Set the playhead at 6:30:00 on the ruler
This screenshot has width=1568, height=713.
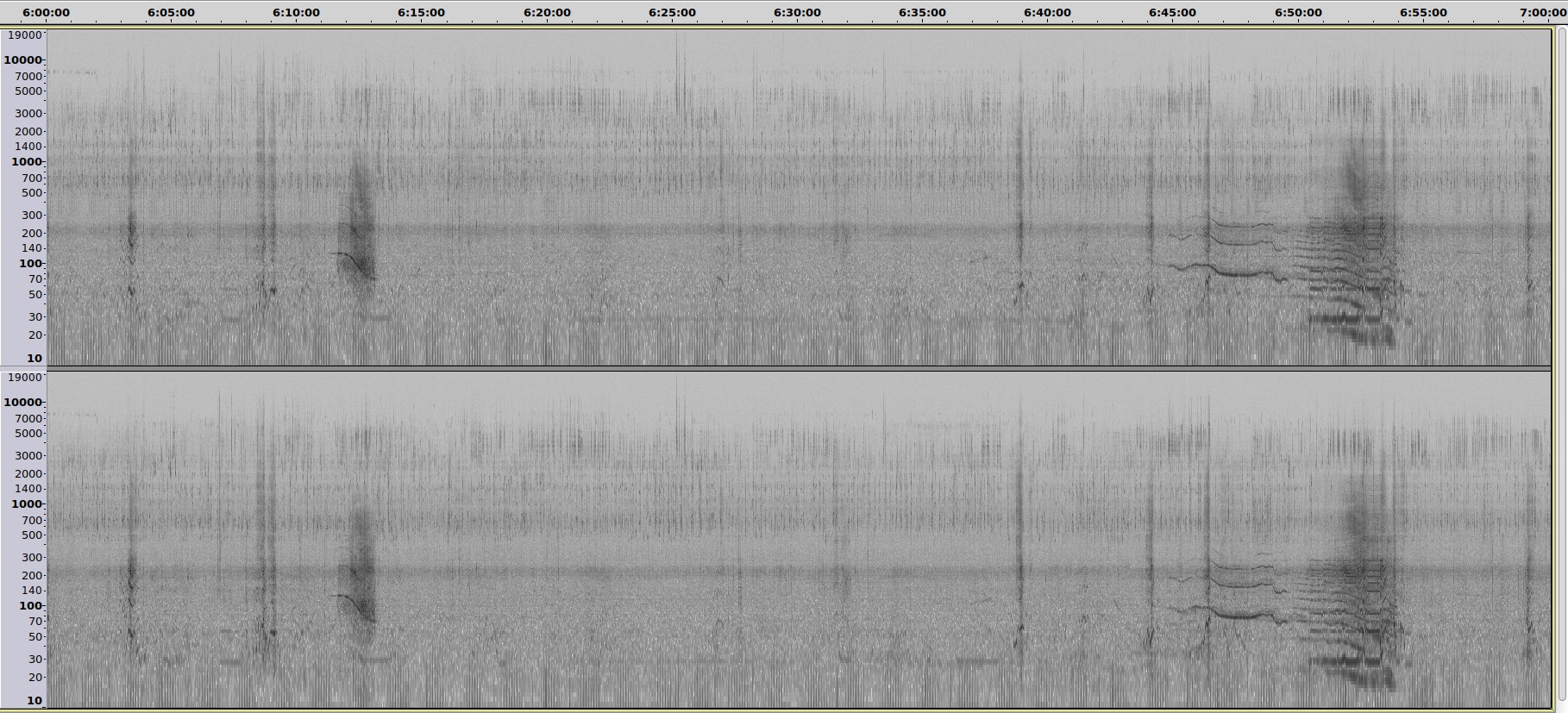797,13
